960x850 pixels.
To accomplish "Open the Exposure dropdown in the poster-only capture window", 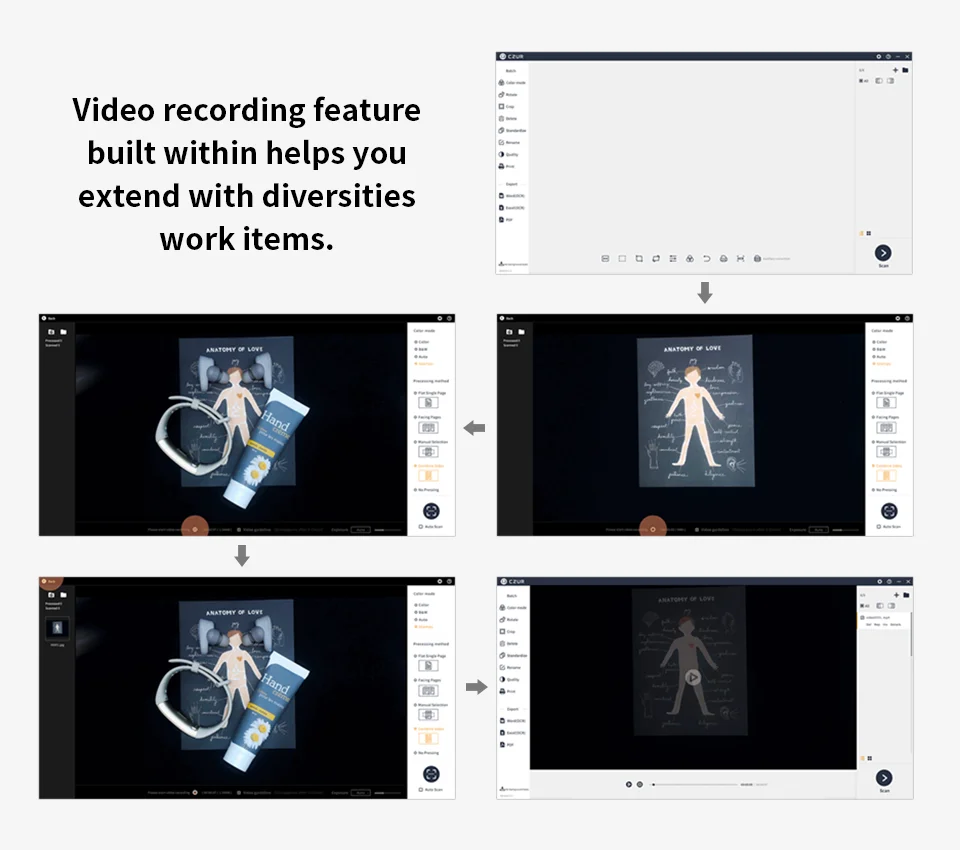I will point(819,530).
